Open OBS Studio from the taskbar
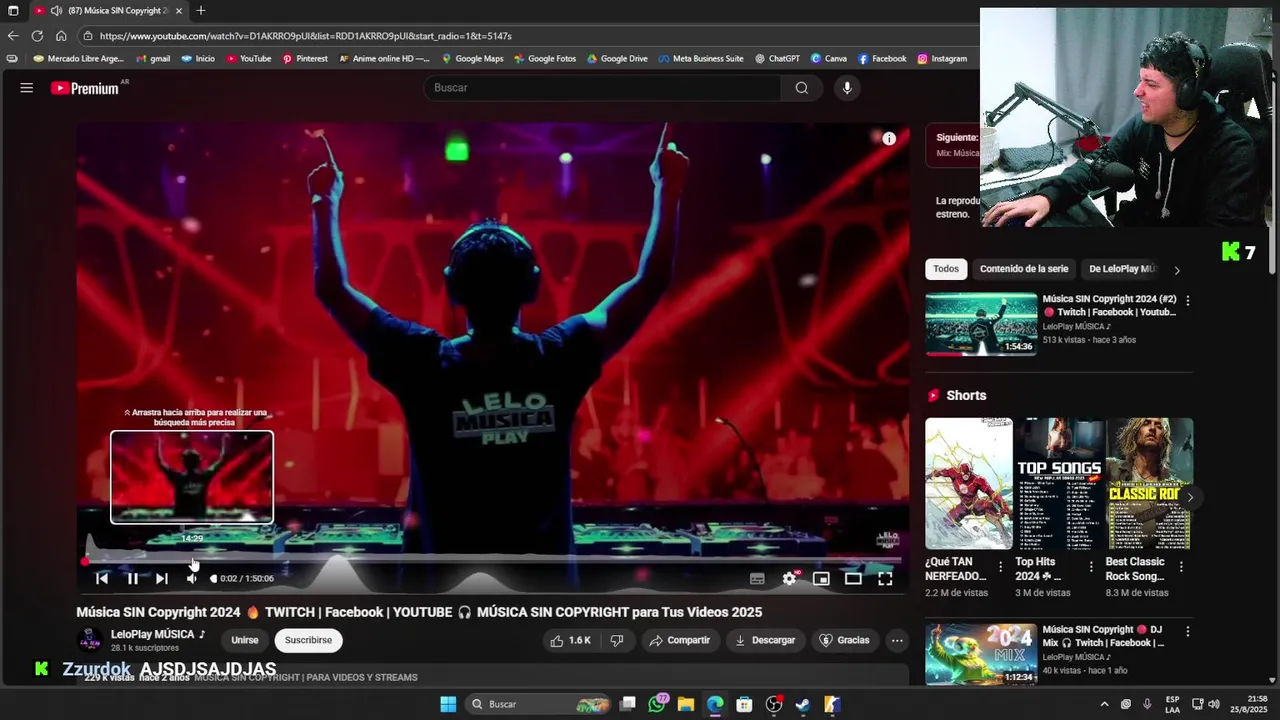The image size is (1280, 720). (774, 704)
